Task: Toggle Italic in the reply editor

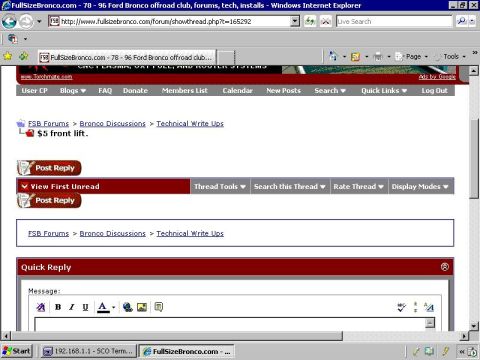Action: (x=71, y=307)
